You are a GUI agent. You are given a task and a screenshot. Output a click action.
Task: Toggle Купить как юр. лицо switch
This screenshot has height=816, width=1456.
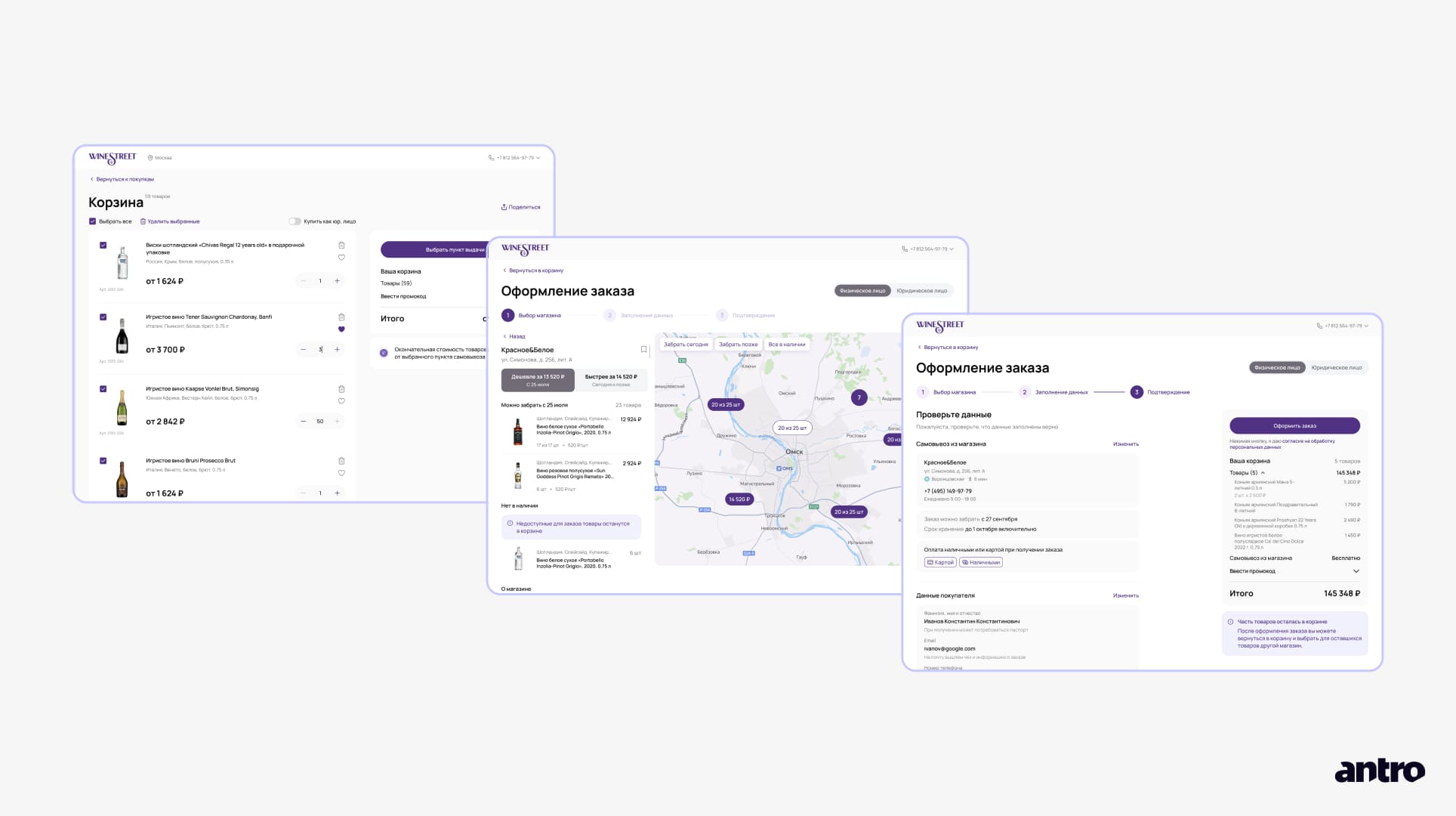click(295, 221)
